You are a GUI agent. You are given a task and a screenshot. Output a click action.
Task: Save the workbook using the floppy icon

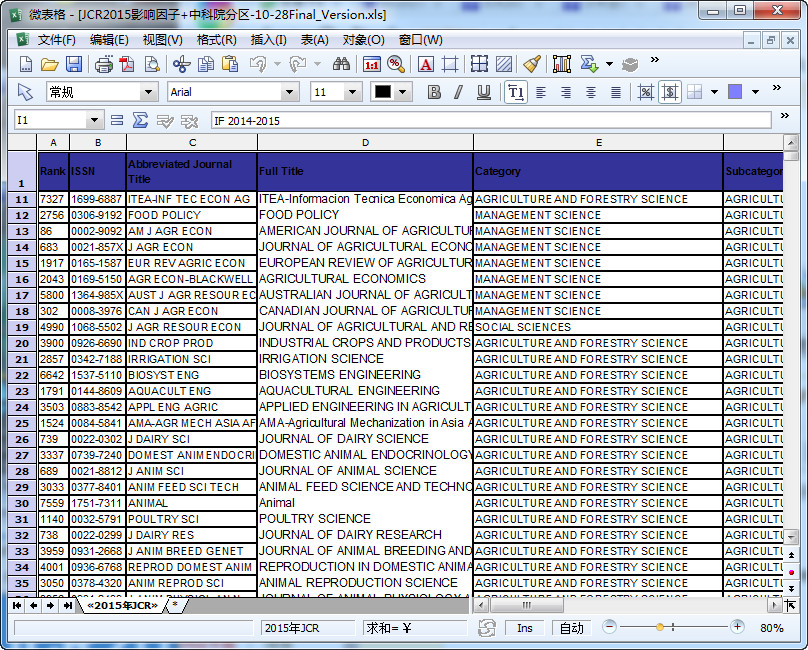(x=74, y=64)
